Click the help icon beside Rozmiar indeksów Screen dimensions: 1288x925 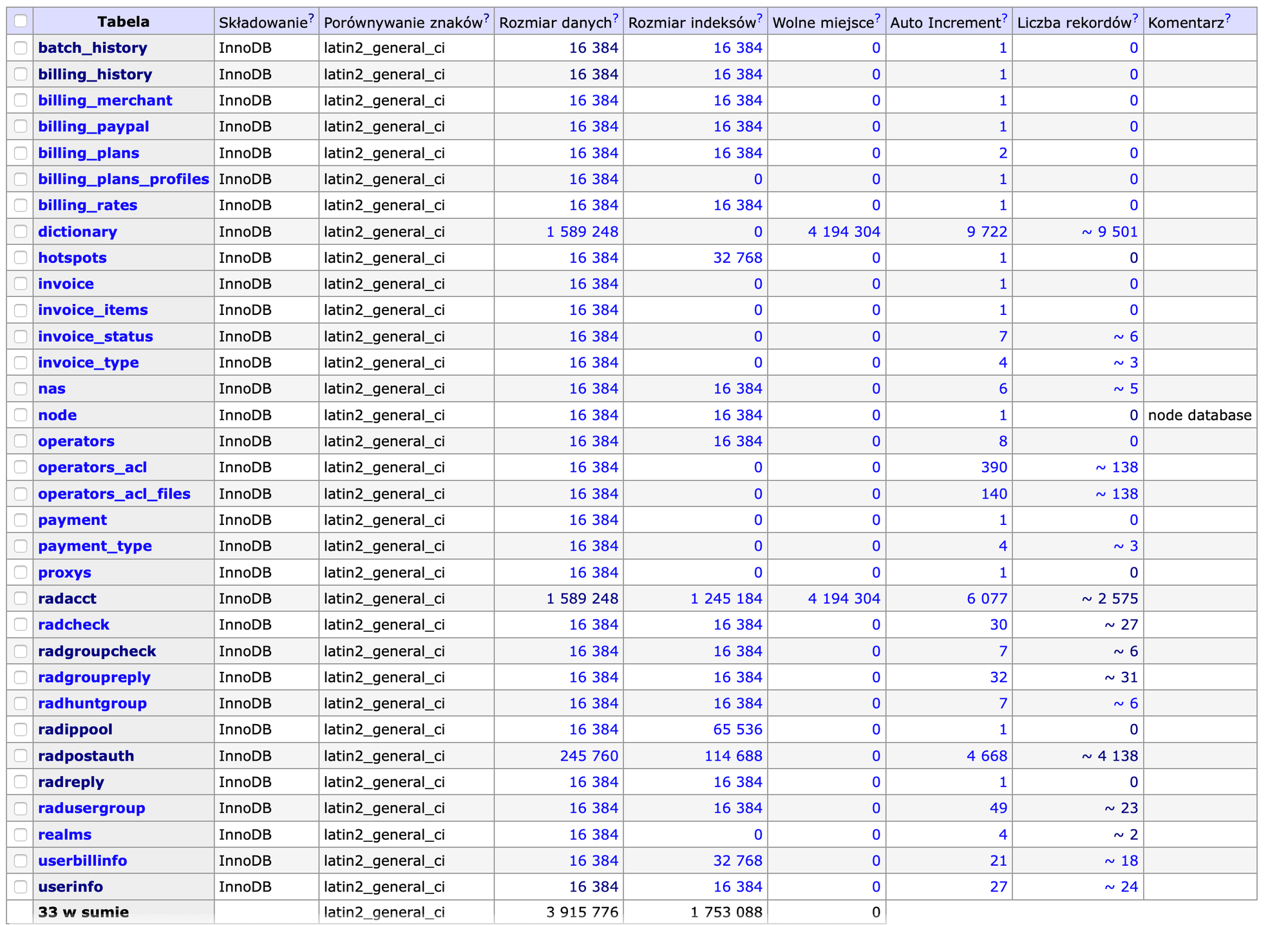pyautogui.click(x=760, y=18)
